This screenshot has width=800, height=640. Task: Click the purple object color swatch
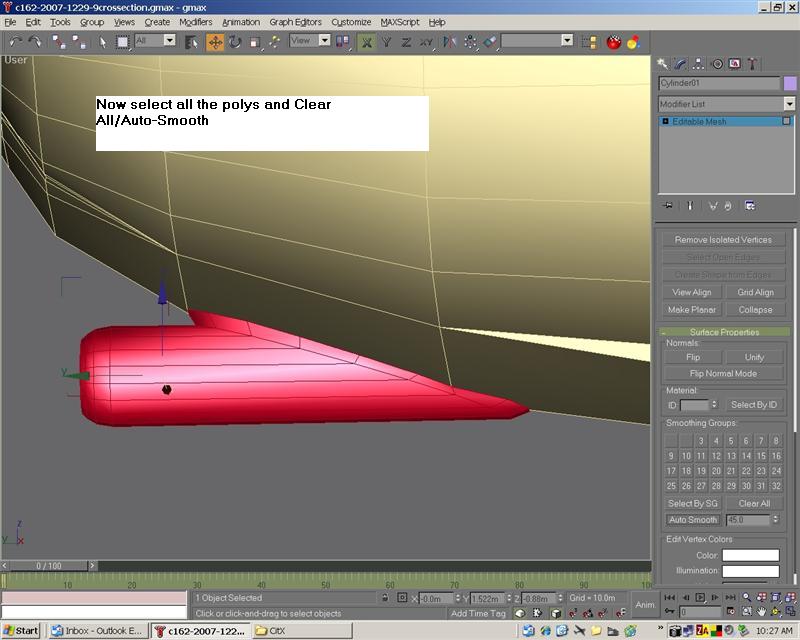pos(790,83)
